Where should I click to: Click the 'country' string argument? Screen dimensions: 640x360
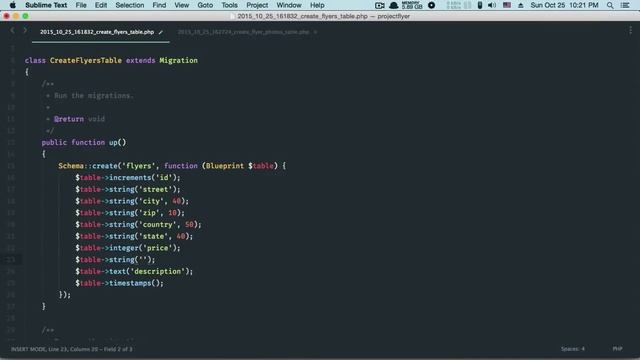(157, 224)
